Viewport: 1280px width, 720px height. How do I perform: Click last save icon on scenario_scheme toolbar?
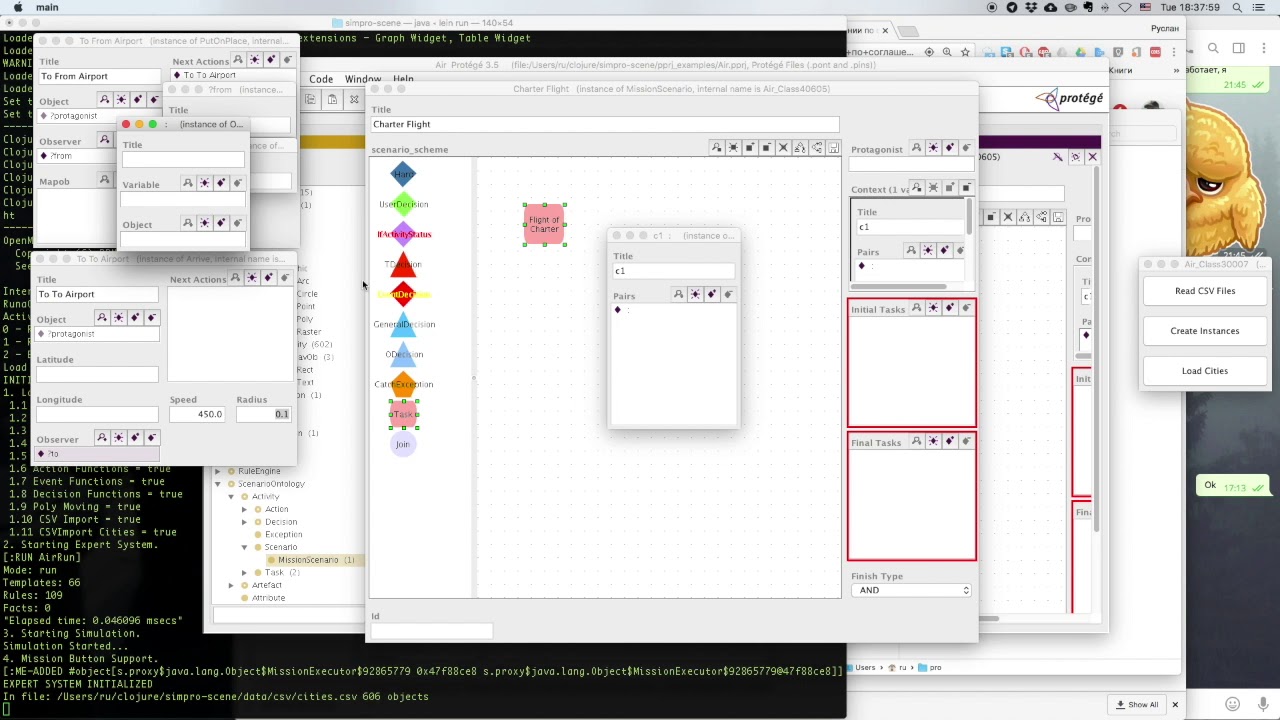point(833,148)
